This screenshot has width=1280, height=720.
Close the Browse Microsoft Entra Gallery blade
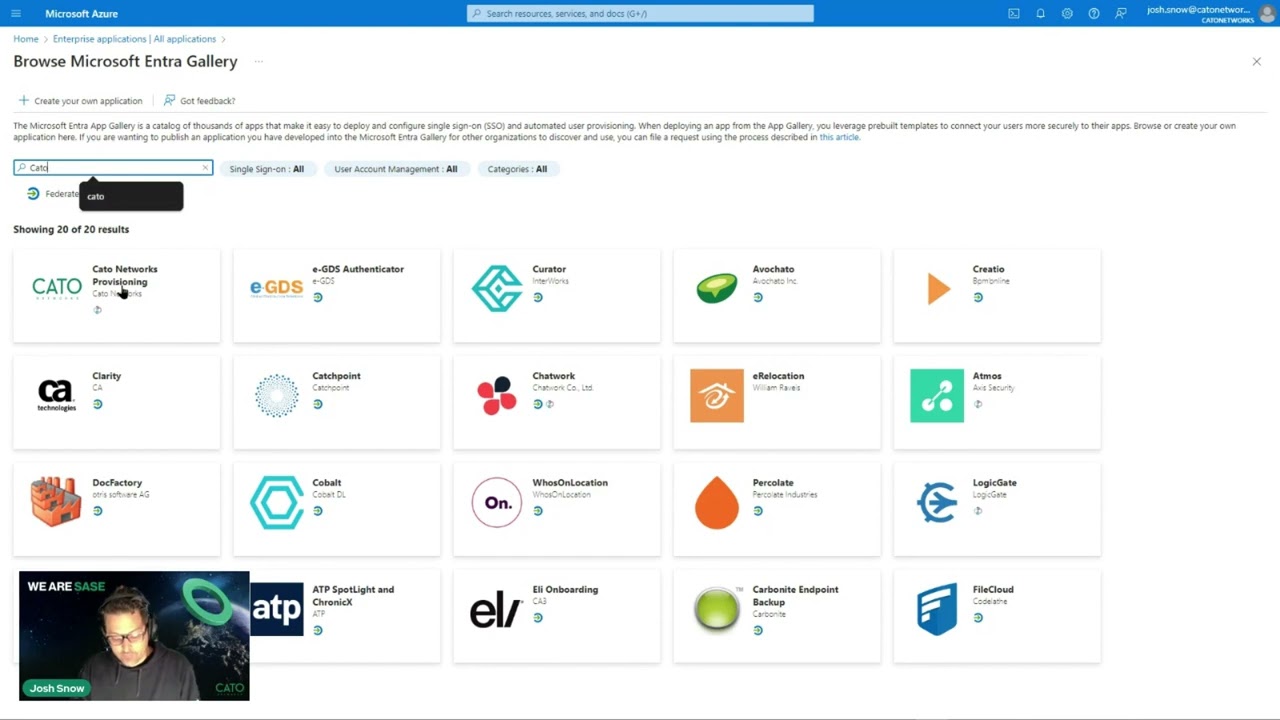[x=1257, y=62]
